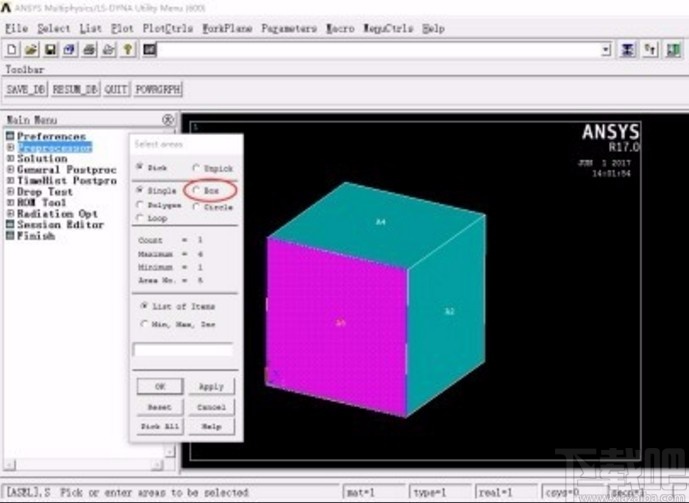The height and width of the screenshot is (503, 689).
Task: Open the File menu
Action: tap(17, 29)
